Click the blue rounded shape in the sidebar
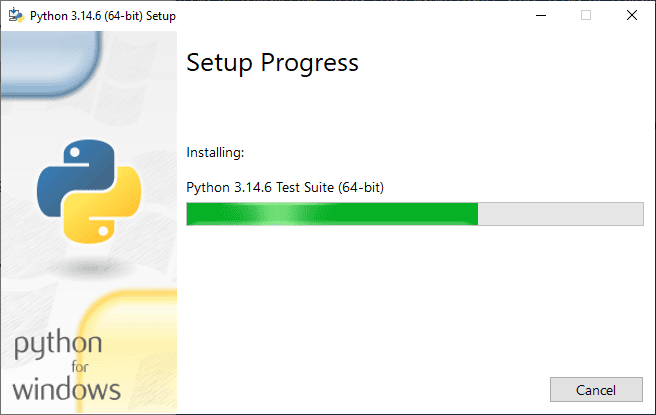The height and width of the screenshot is (415, 656). click(50, 64)
